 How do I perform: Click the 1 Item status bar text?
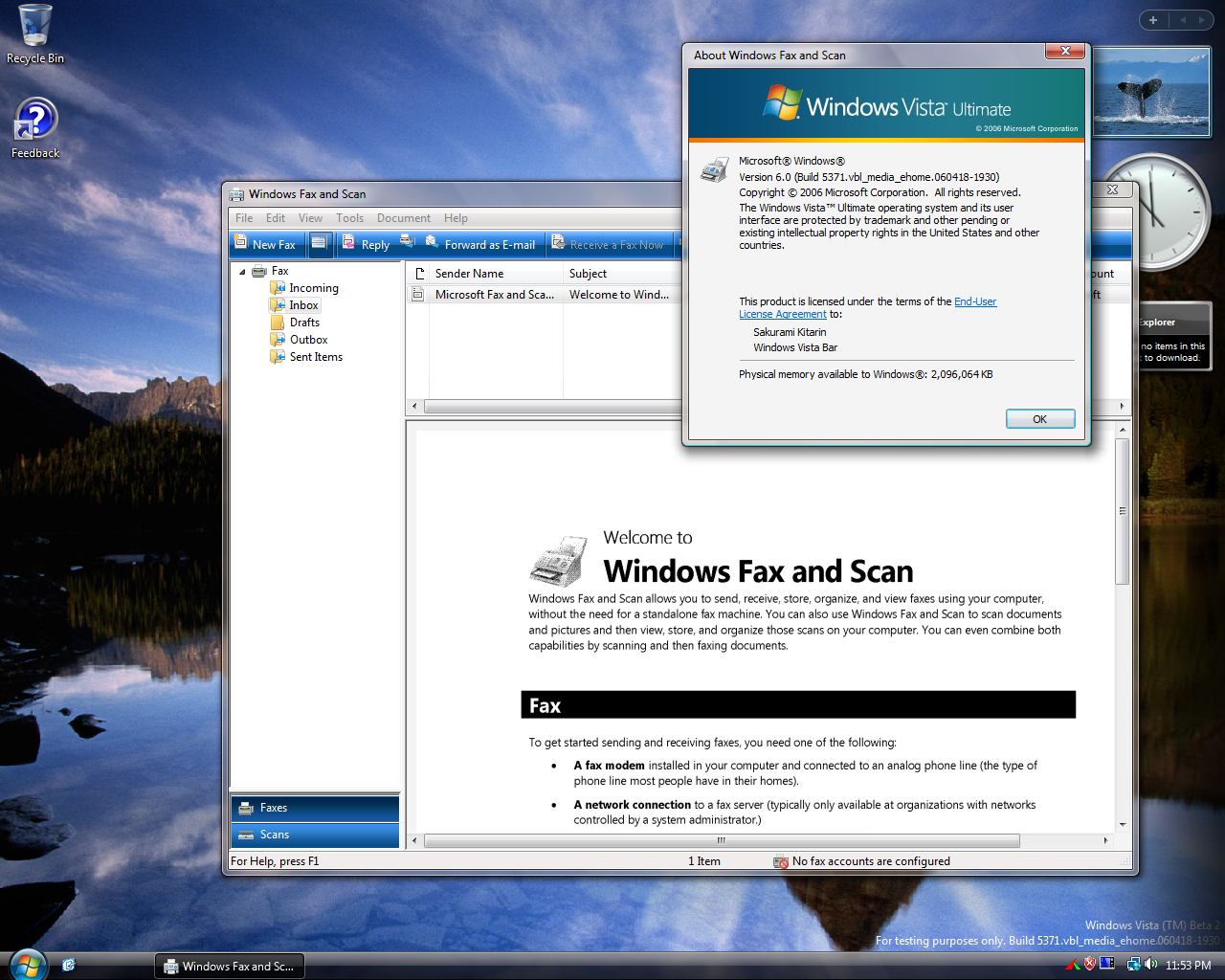point(704,861)
